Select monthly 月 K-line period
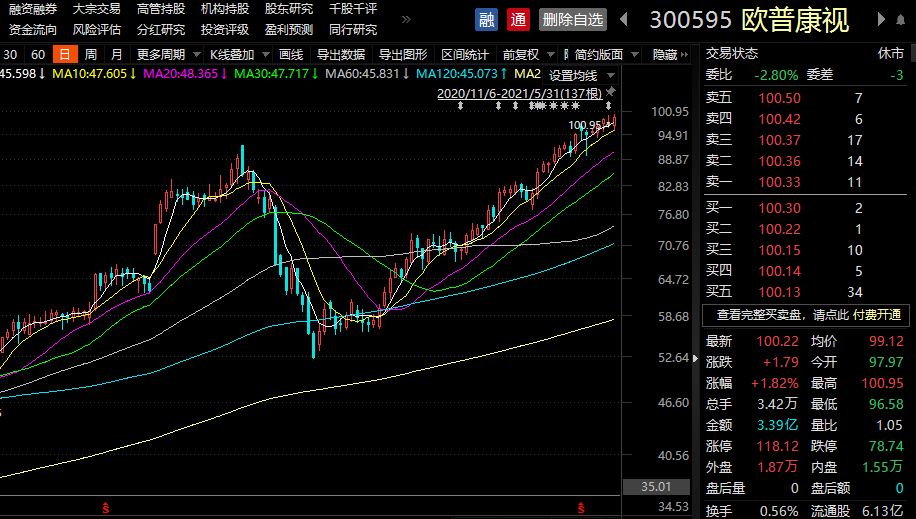This screenshot has height=519, width=916. pos(116,55)
